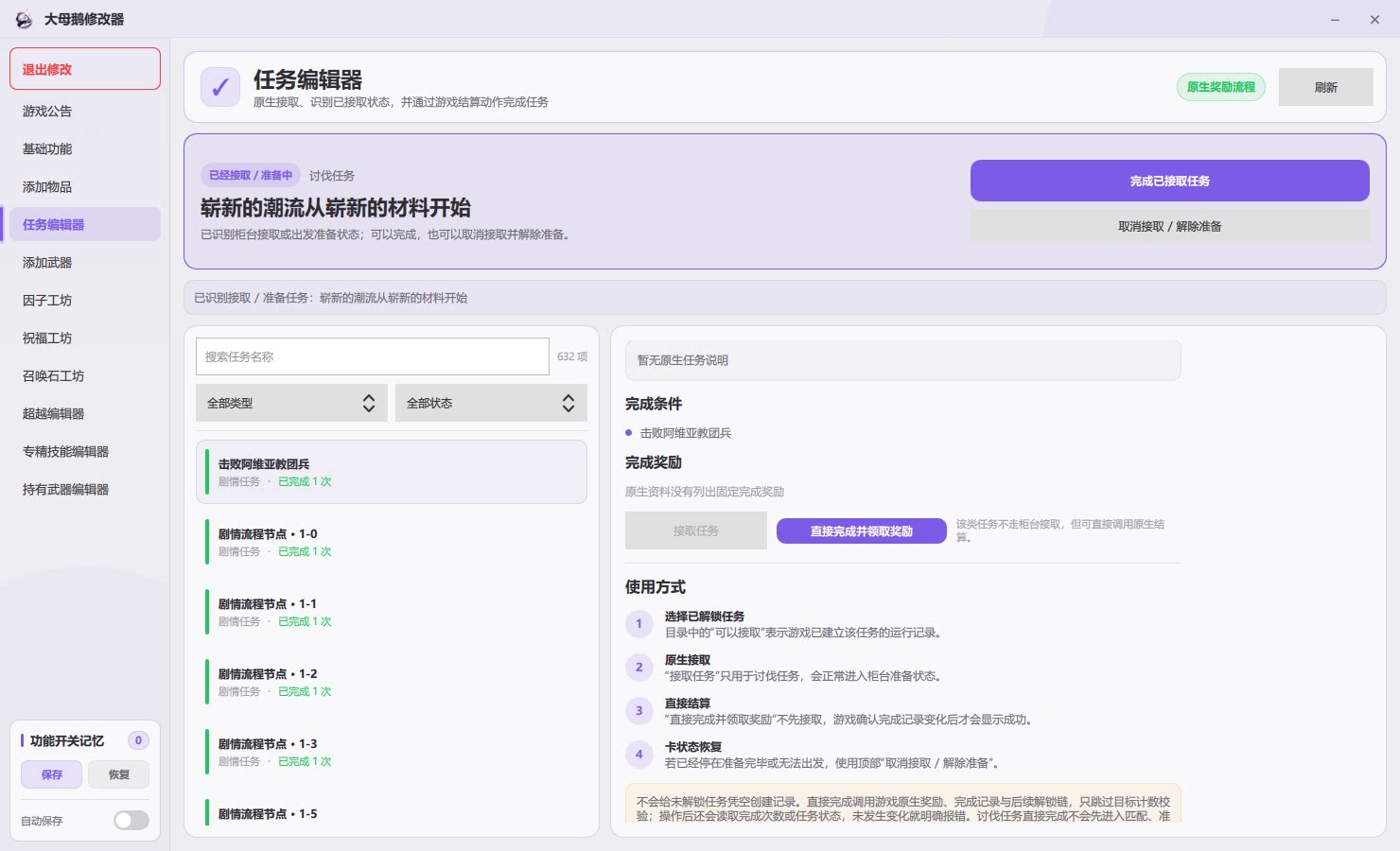This screenshot has width=1400, height=851.
Task: Click the 原生资料没有列出固定完成奖励 text
Action: coord(705,492)
